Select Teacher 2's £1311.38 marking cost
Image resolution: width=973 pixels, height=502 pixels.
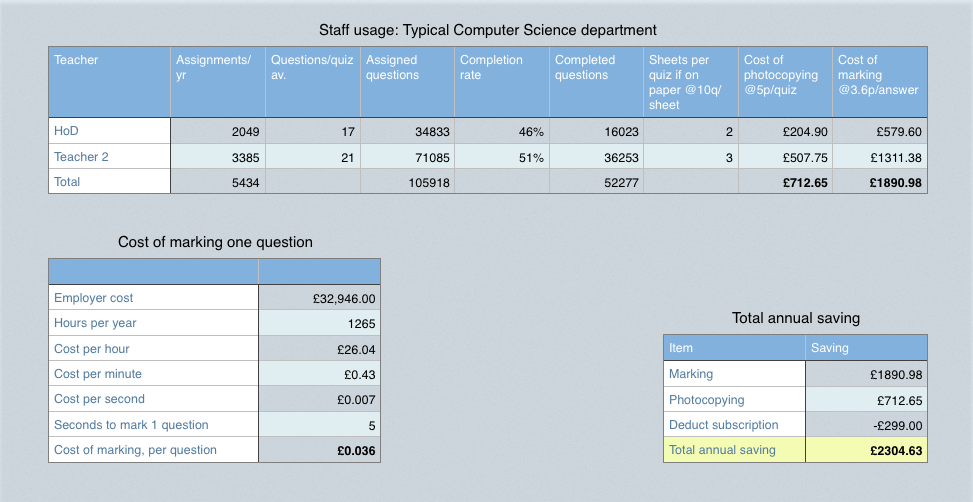click(879, 158)
